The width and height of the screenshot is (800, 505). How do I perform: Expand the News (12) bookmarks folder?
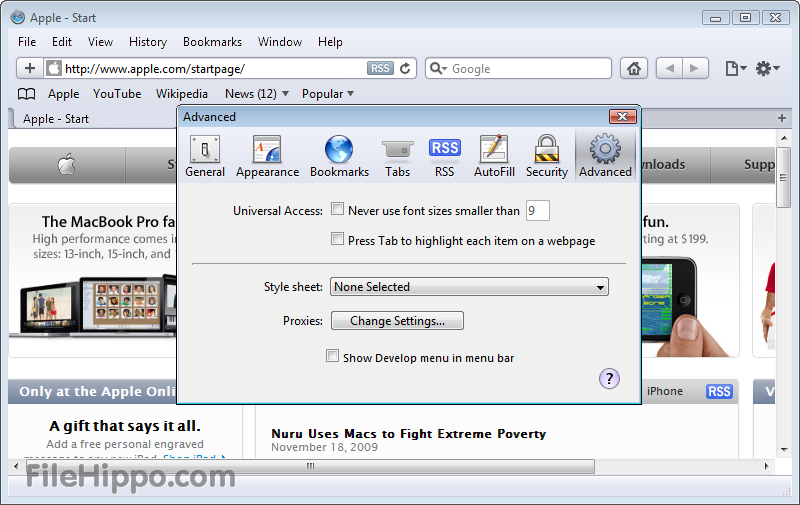(257, 94)
